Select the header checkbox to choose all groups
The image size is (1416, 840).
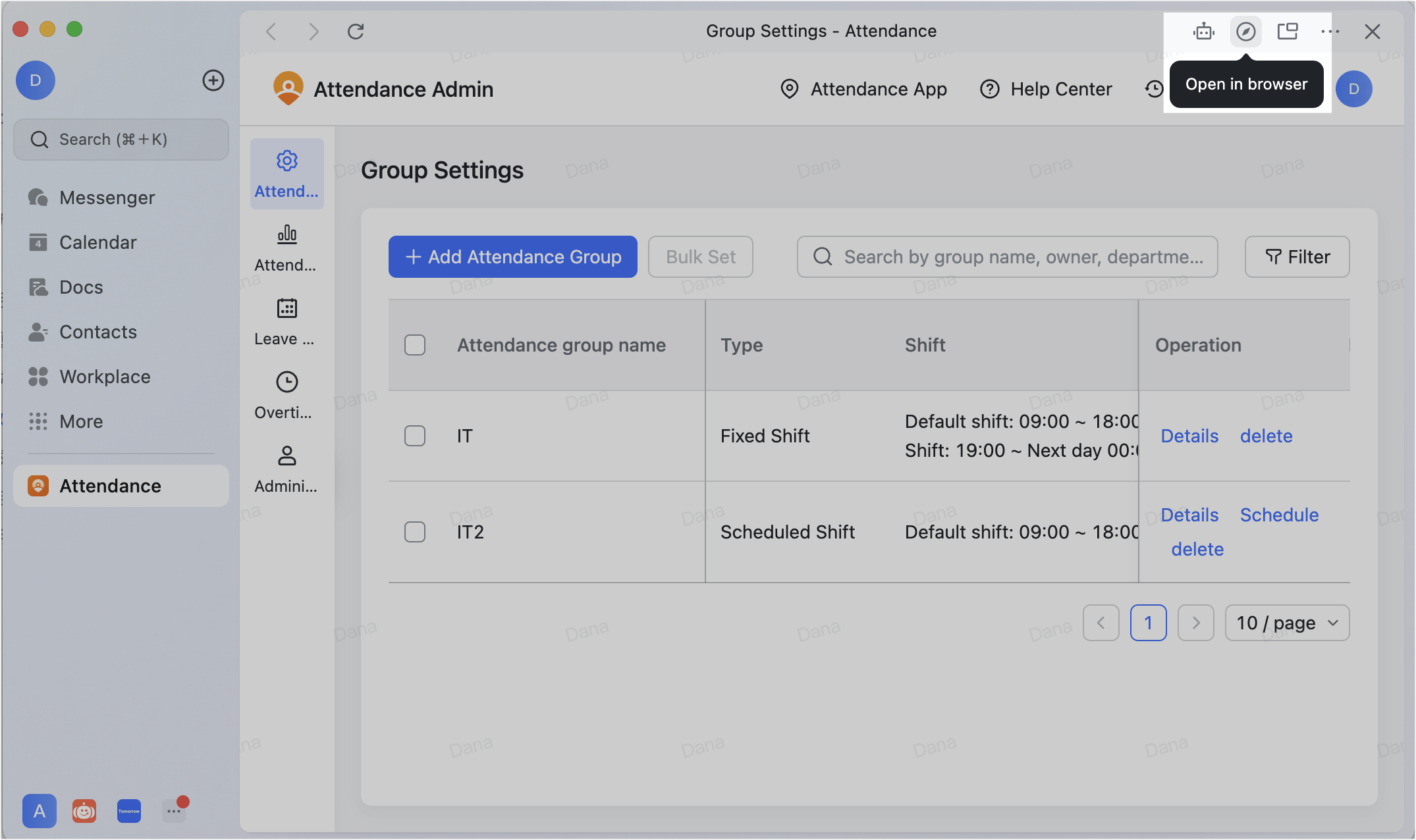point(415,345)
